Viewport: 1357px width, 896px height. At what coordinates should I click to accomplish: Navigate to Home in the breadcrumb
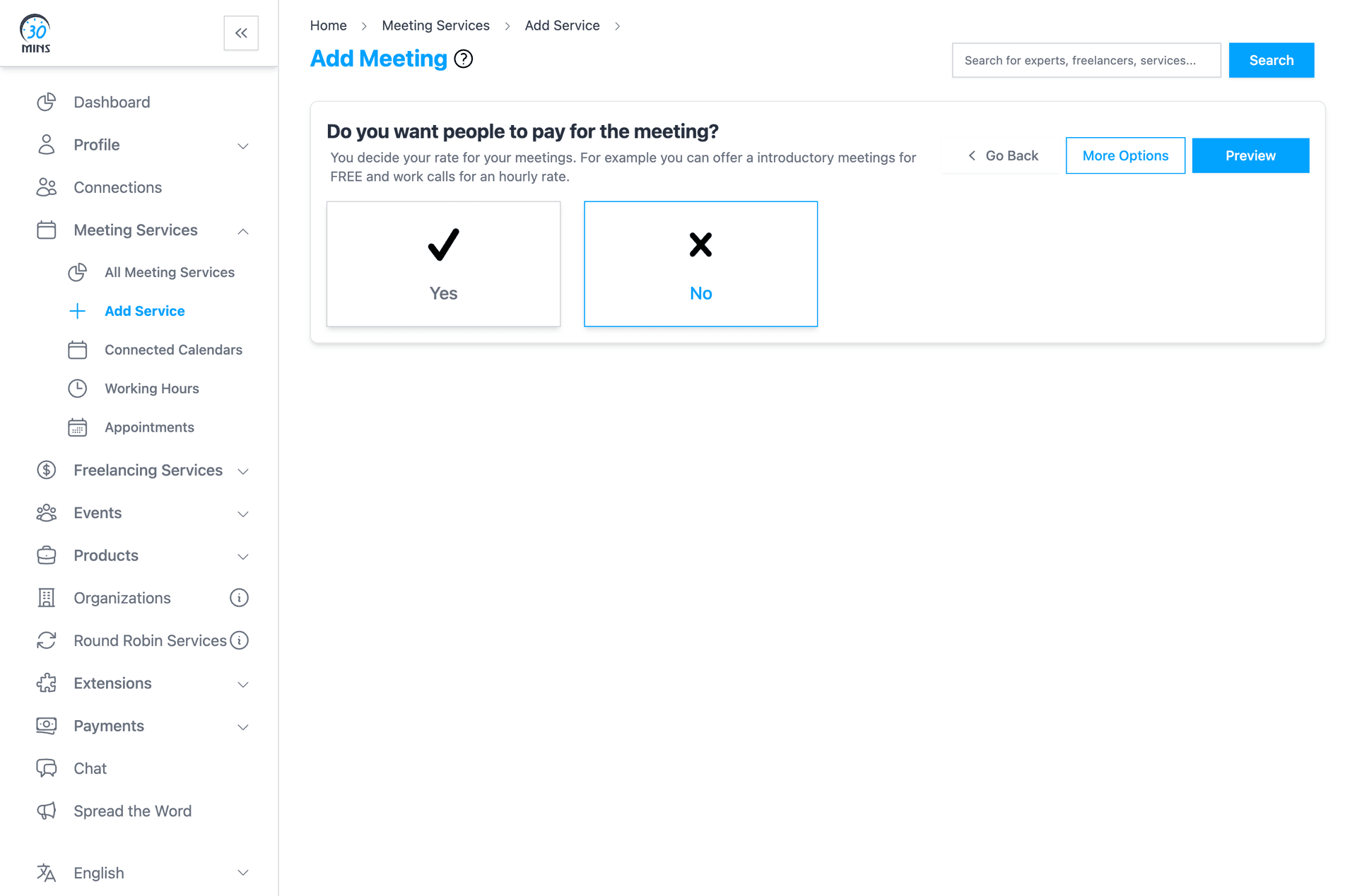point(328,25)
